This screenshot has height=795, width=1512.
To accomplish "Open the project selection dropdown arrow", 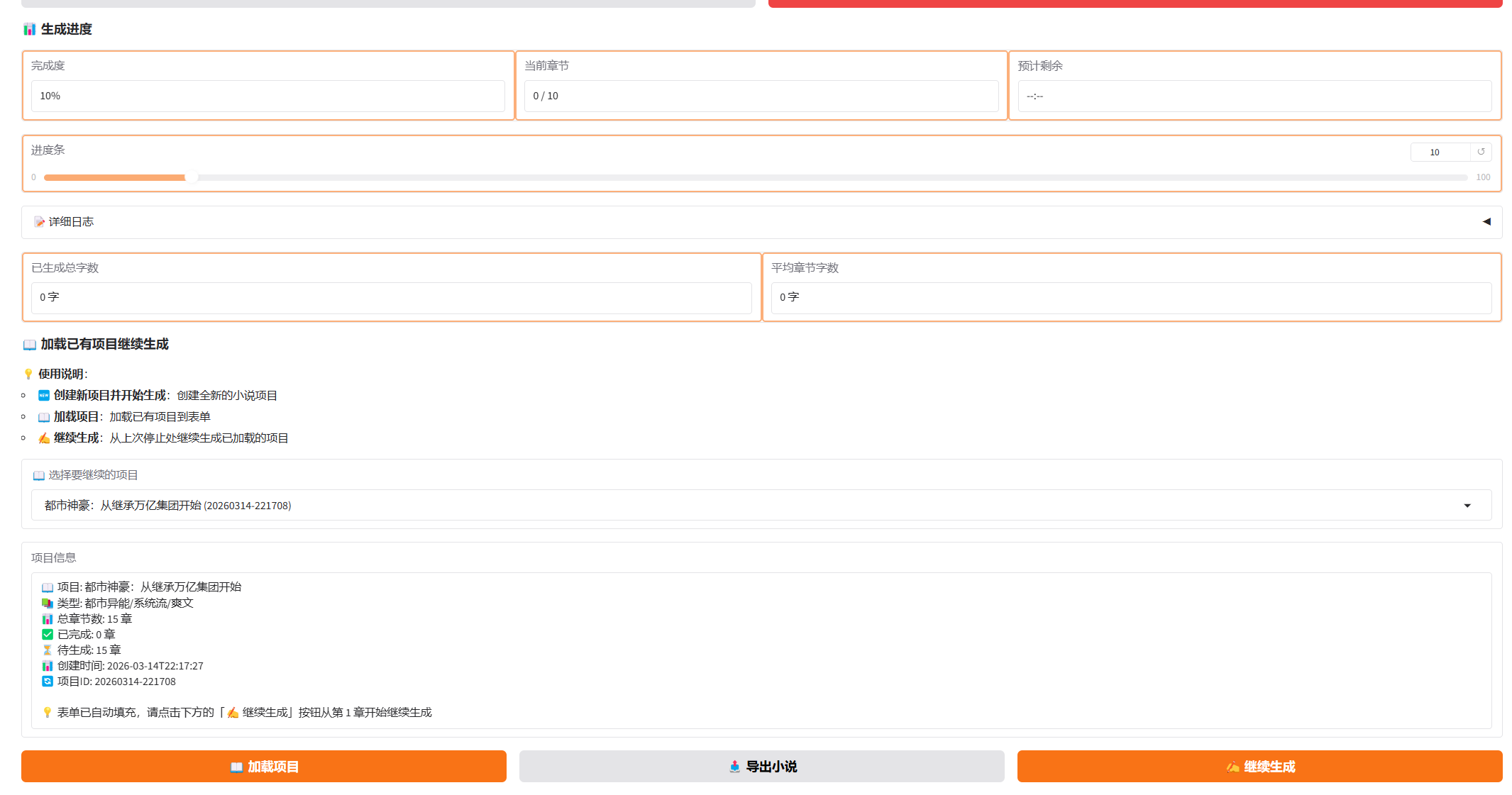I will (1467, 506).
